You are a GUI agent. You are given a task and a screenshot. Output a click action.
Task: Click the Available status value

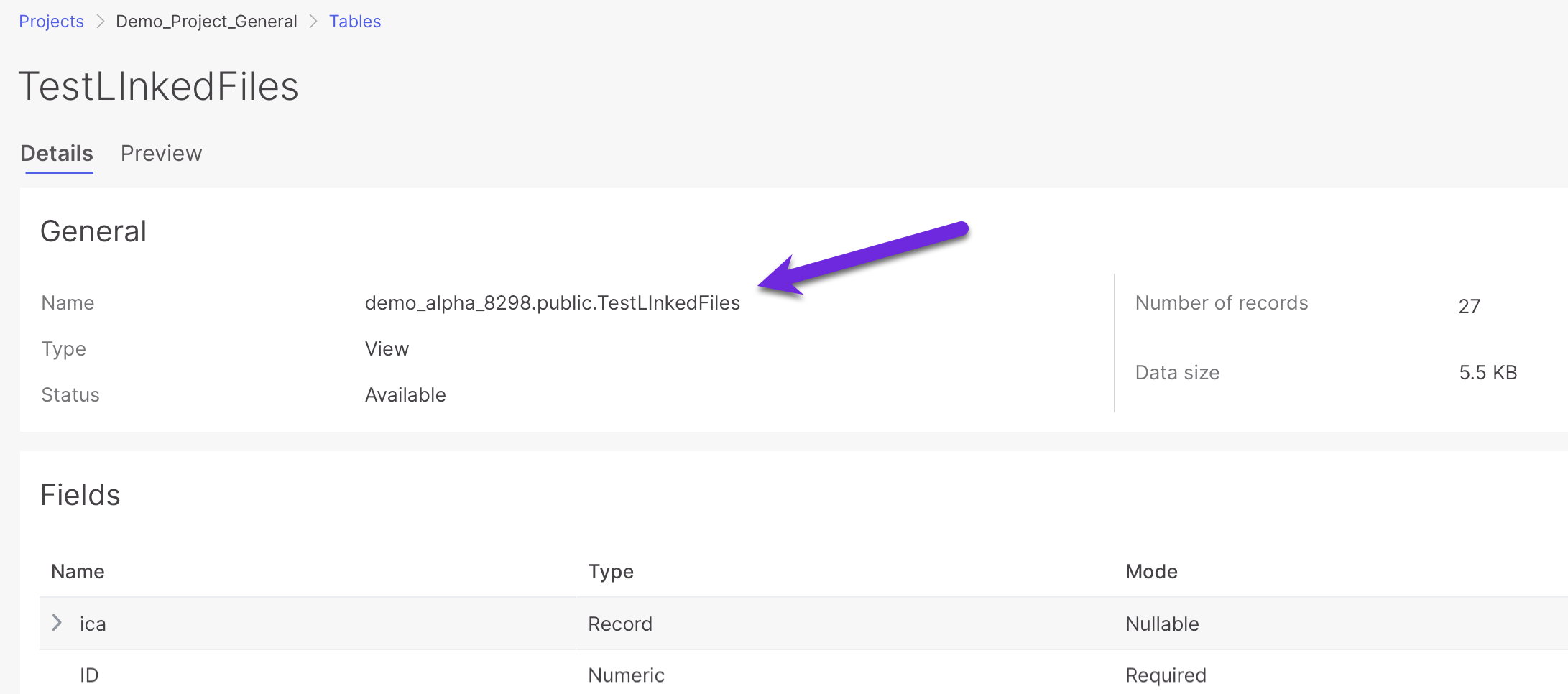point(405,395)
